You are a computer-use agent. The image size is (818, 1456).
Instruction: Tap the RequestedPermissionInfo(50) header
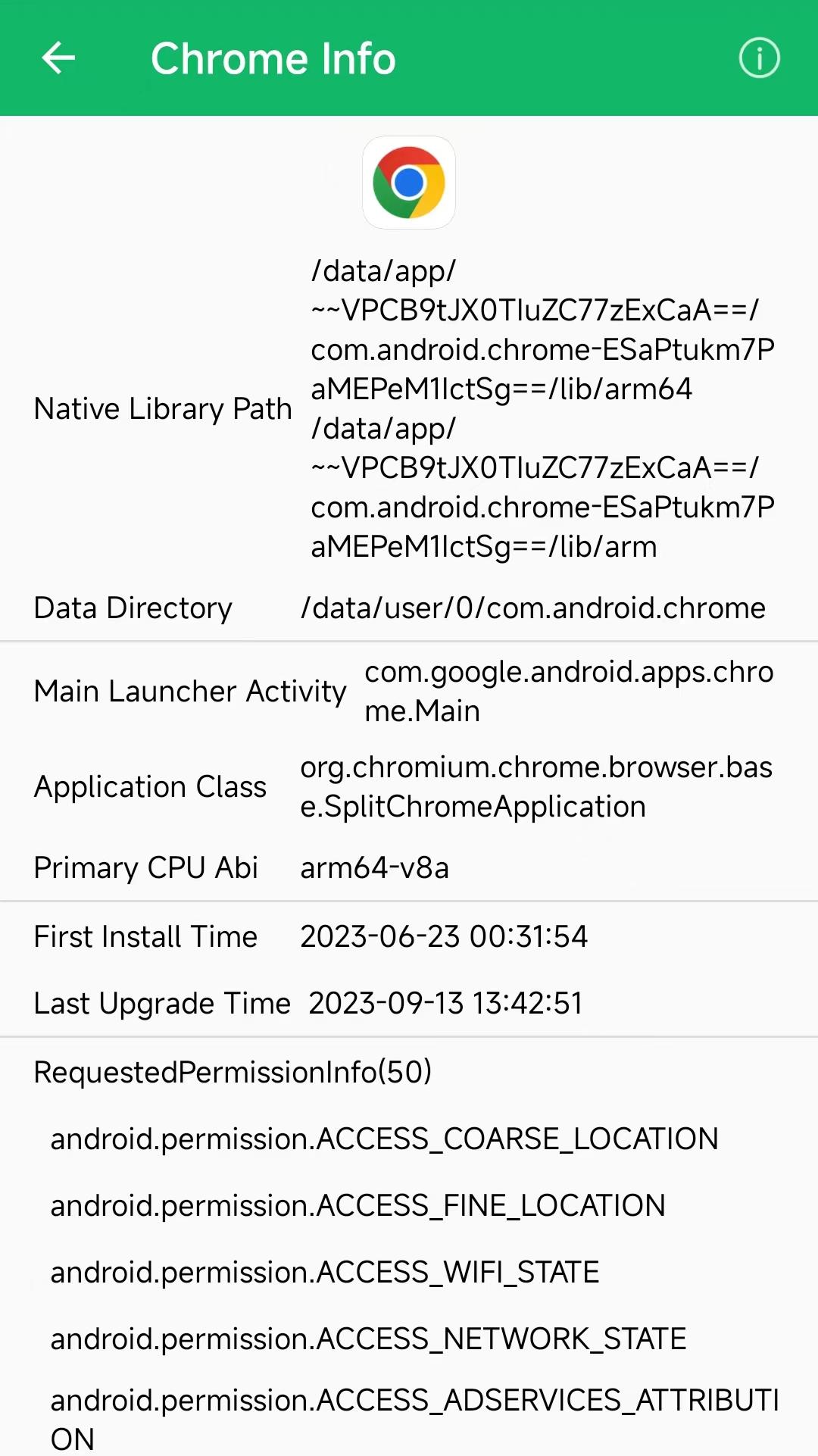click(x=233, y=1072)
